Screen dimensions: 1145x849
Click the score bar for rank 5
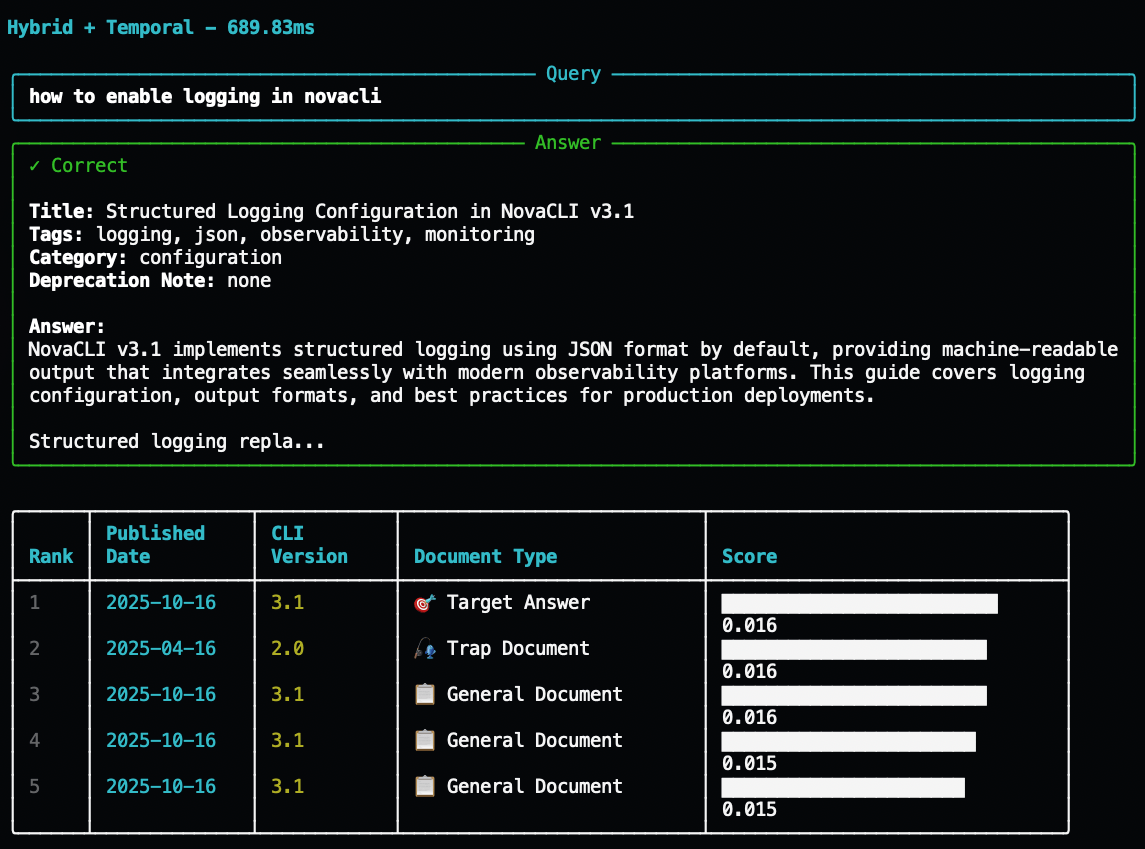click(x=842, y=787)
